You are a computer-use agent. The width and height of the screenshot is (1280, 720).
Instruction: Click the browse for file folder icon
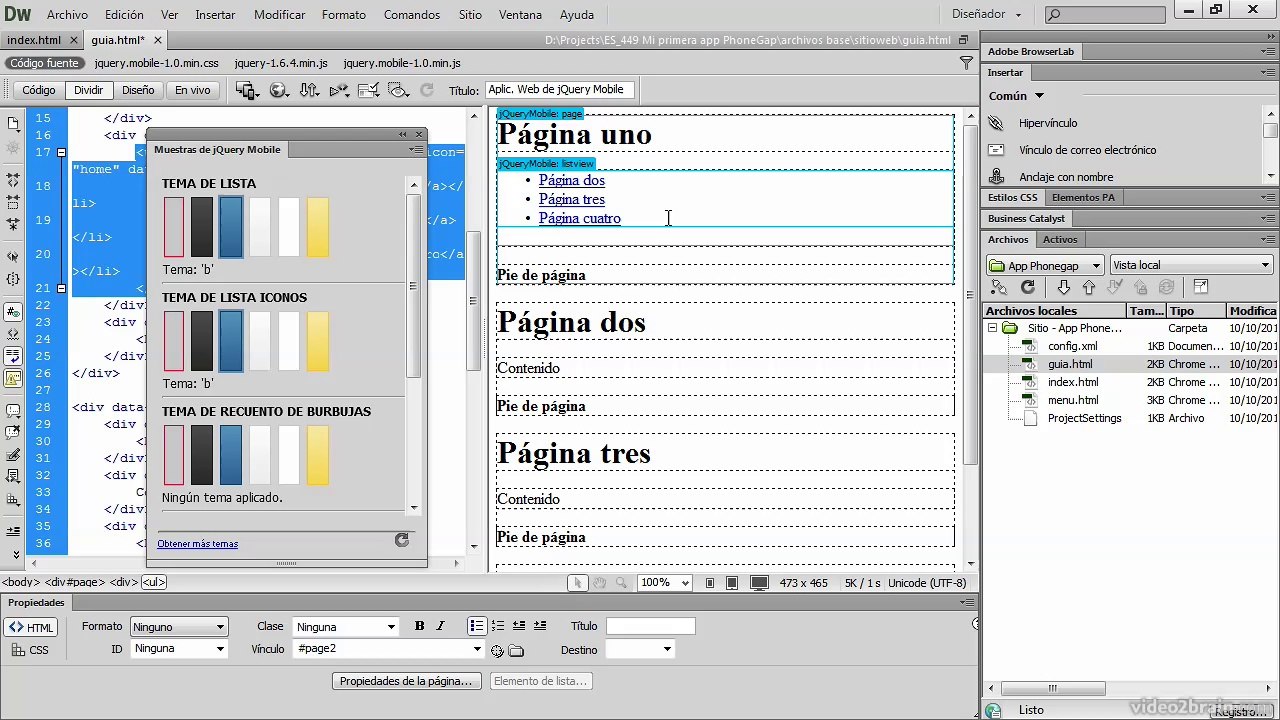click(516, 651)
